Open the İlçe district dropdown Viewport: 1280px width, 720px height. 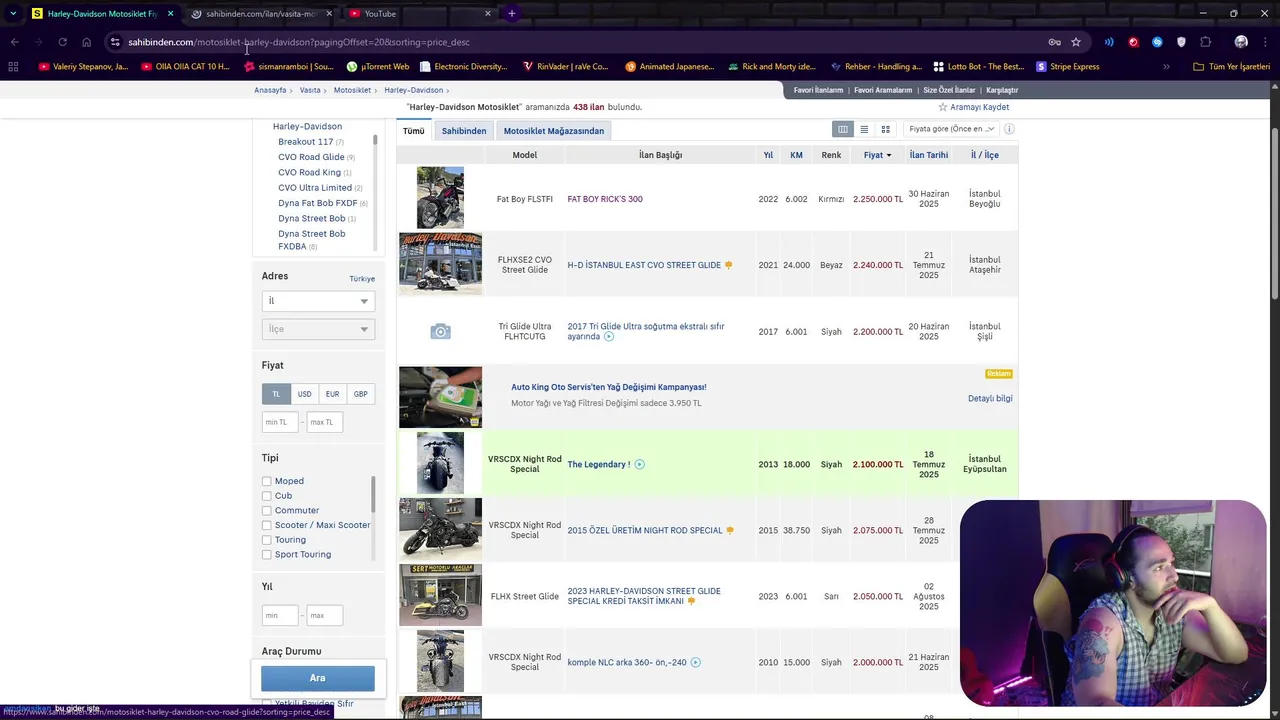coord(318,329)
